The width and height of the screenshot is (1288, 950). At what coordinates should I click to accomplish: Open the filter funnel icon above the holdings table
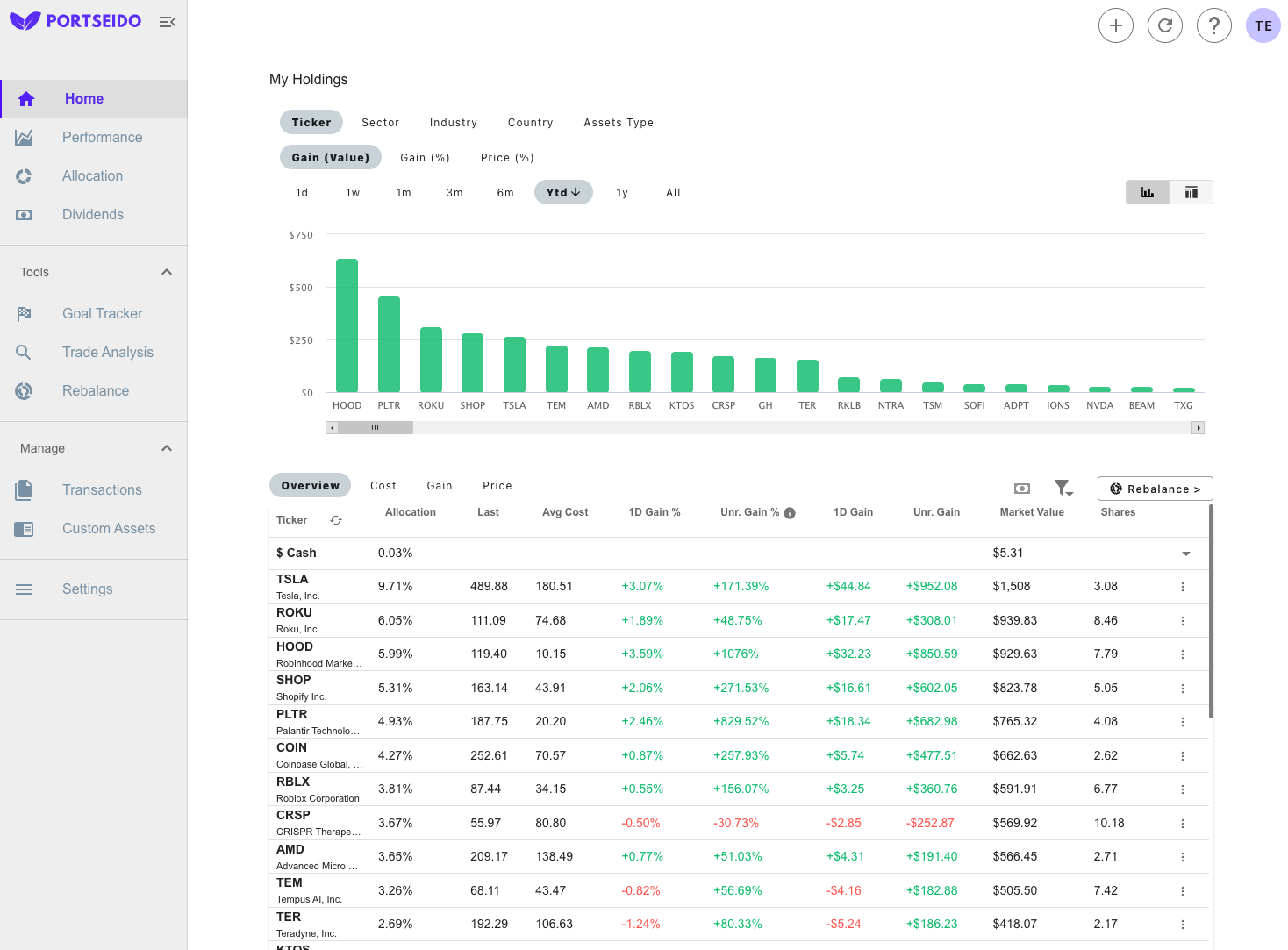(1063, 488)
